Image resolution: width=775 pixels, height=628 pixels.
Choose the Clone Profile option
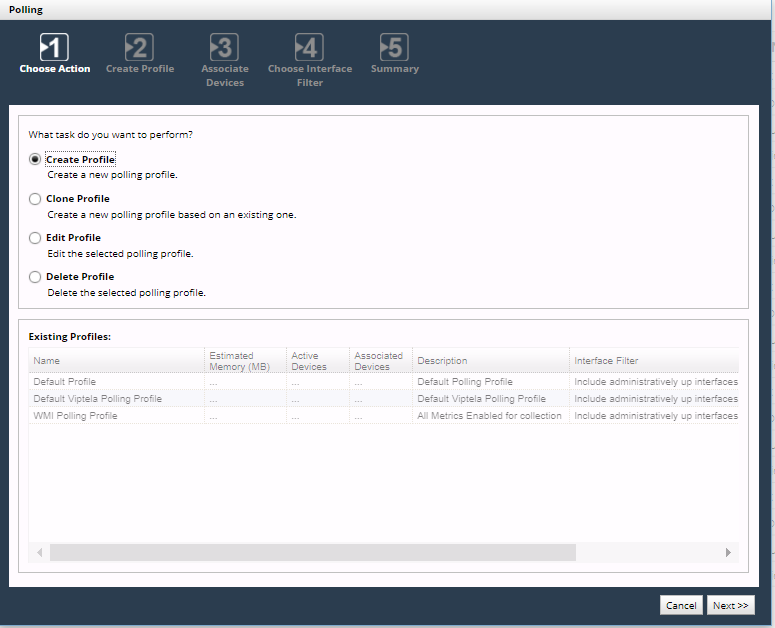click(36, 199)
